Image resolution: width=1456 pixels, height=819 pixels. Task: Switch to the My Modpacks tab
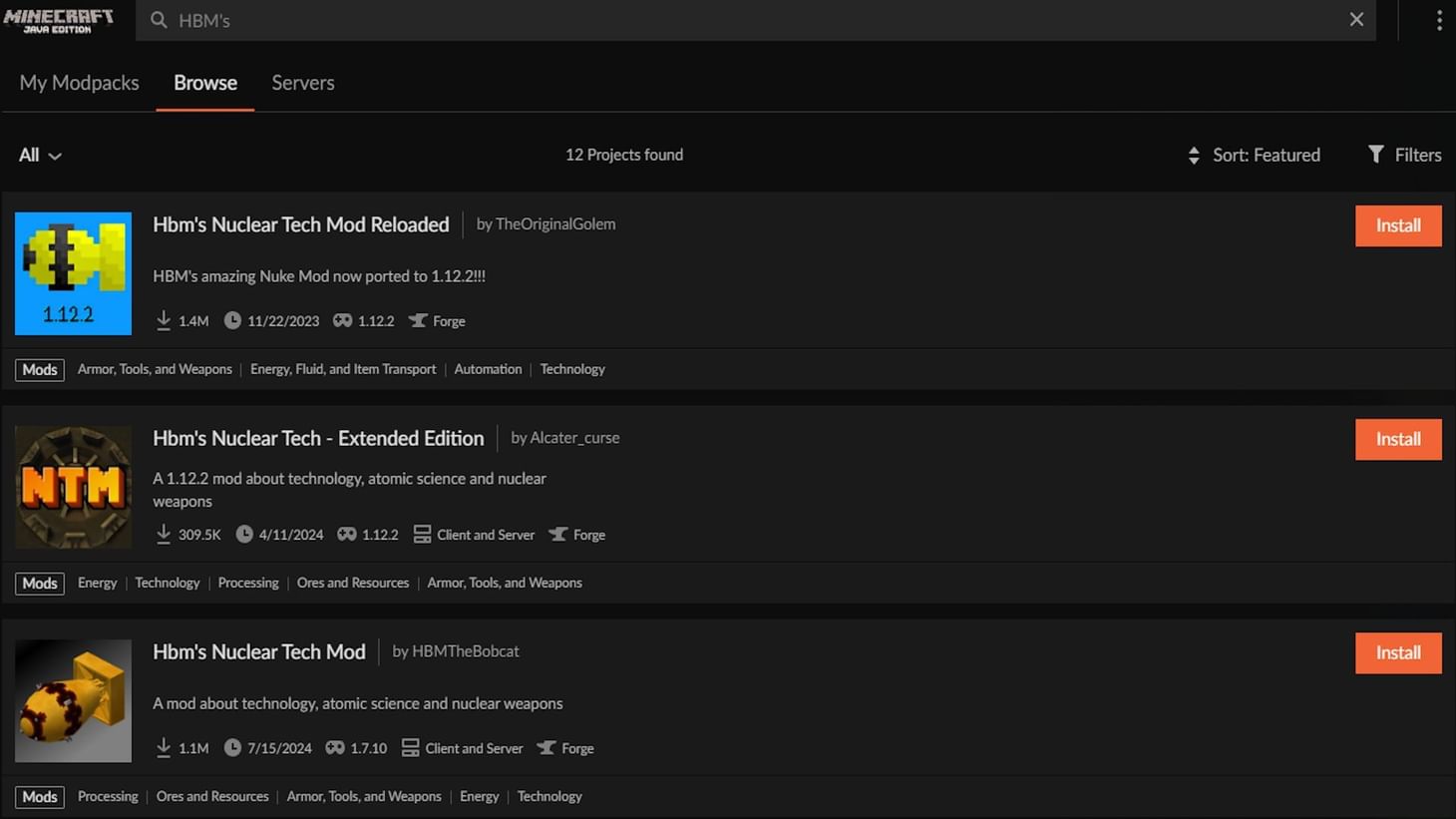pos(79,83)
